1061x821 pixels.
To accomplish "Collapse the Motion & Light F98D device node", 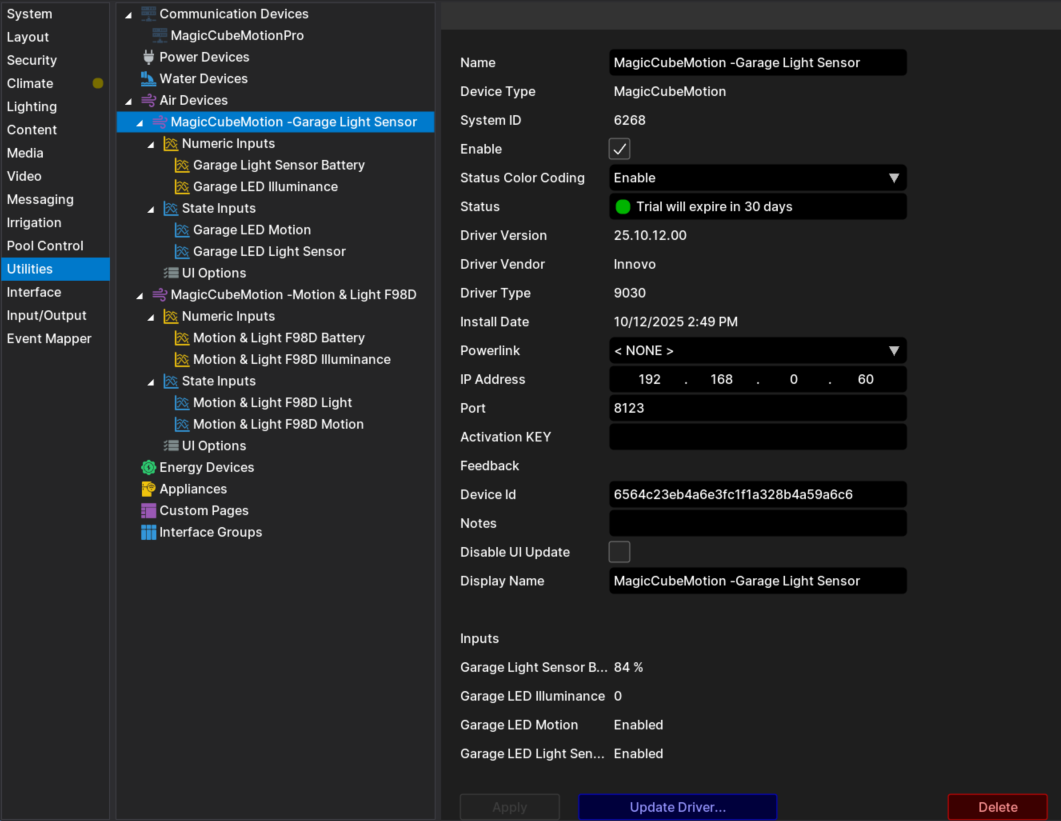I will pos(139,296).
